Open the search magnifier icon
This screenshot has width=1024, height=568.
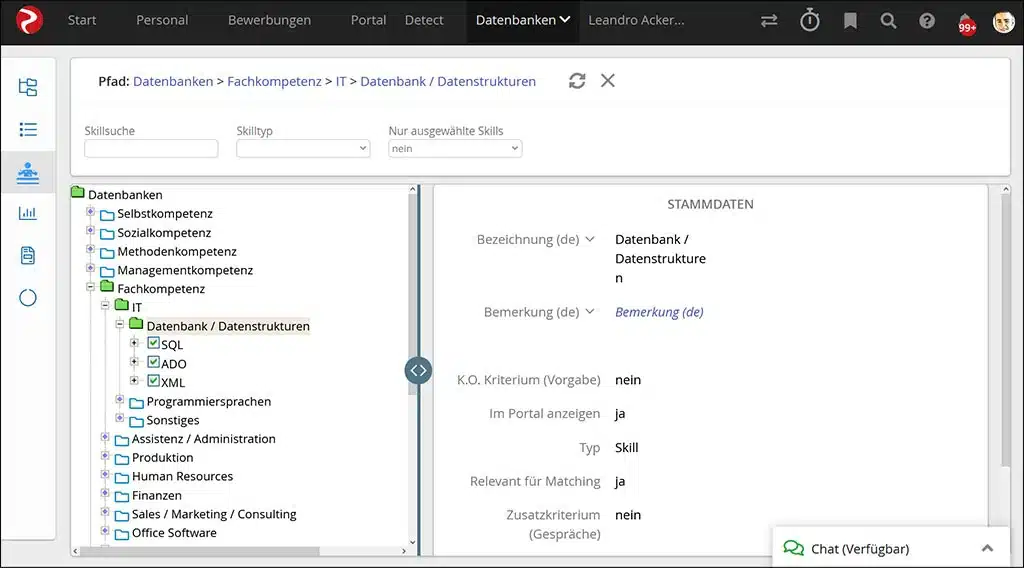click(888, 21)
